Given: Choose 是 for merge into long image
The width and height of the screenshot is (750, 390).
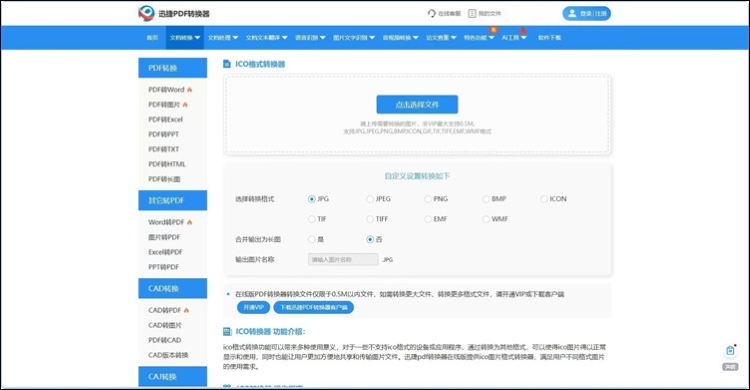Looking at the screenshot, I should pyautogui.click(x=312, y=239).
